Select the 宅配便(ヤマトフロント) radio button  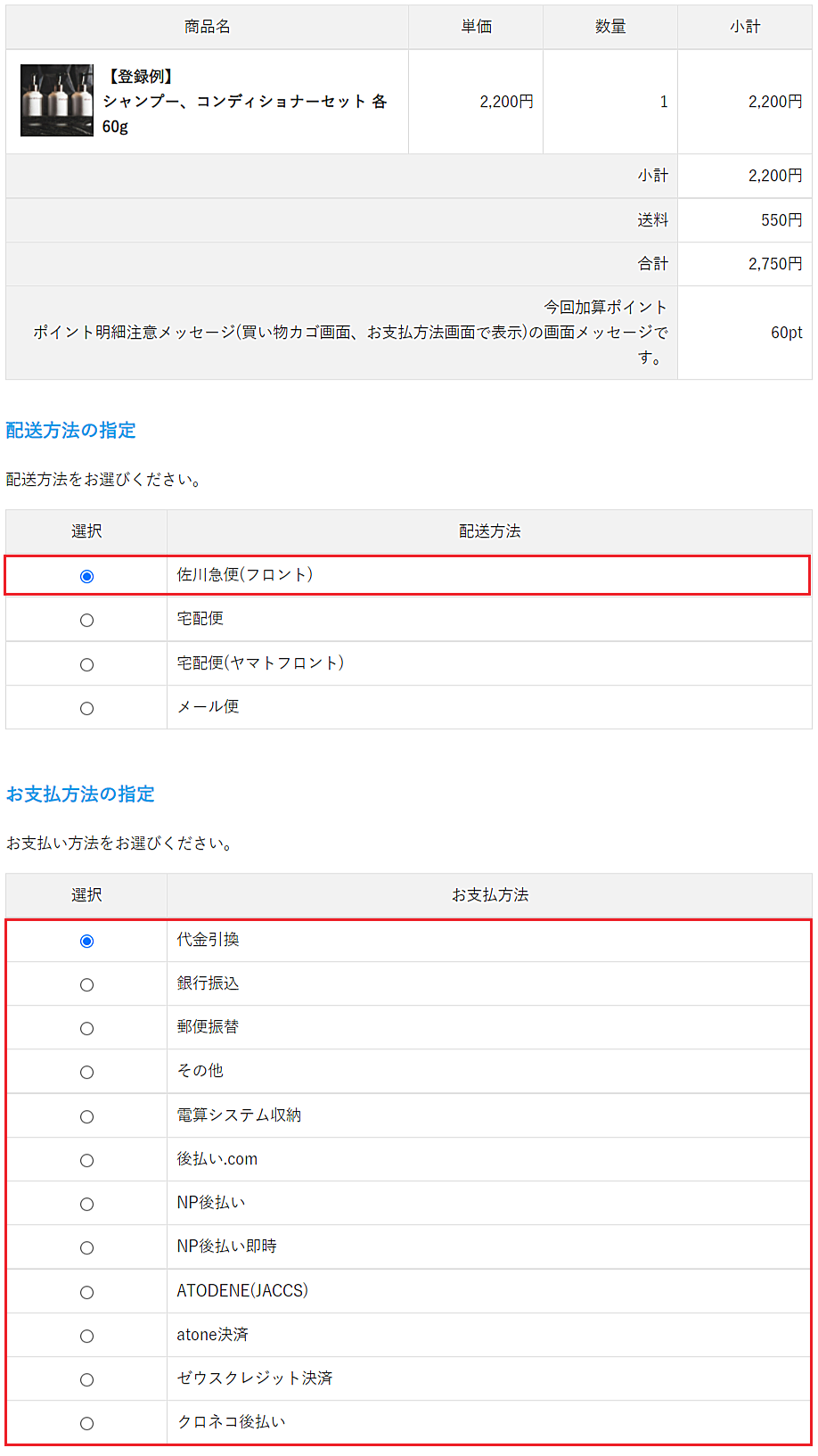86,664
